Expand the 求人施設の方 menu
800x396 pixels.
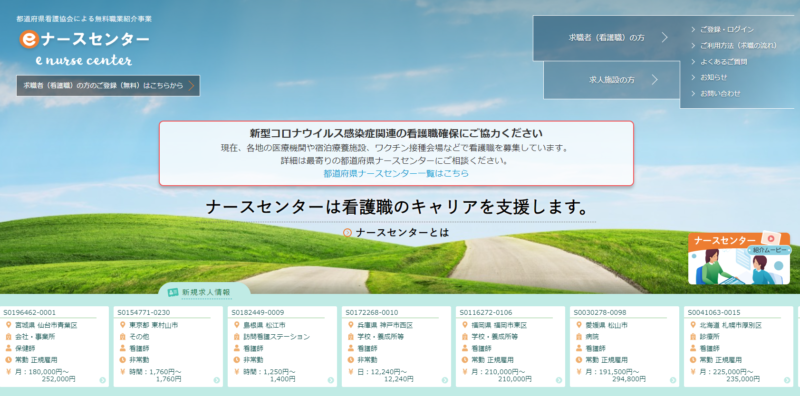pos(611,80)
